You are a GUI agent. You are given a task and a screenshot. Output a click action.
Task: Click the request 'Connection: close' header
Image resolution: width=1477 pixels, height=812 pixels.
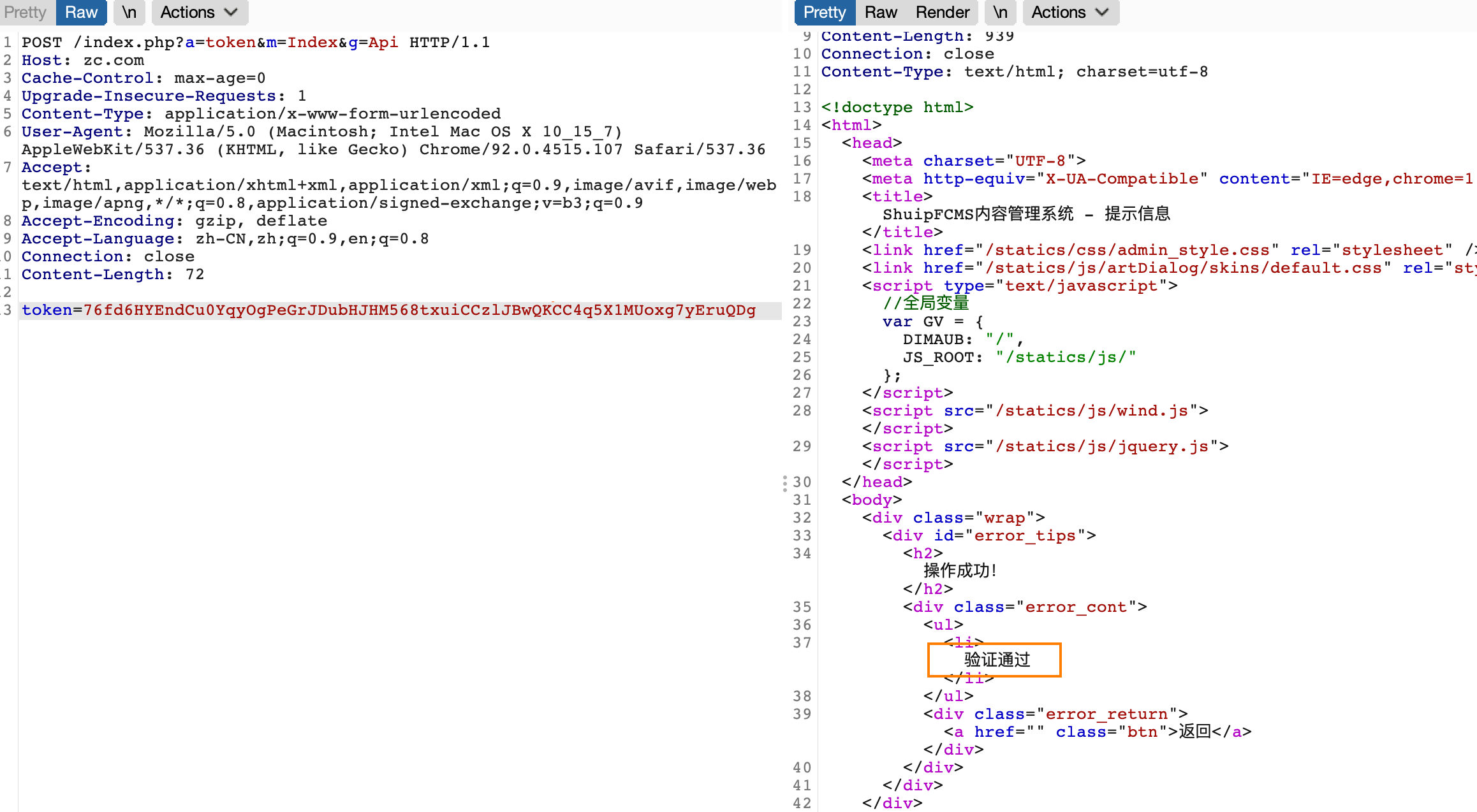108,257
